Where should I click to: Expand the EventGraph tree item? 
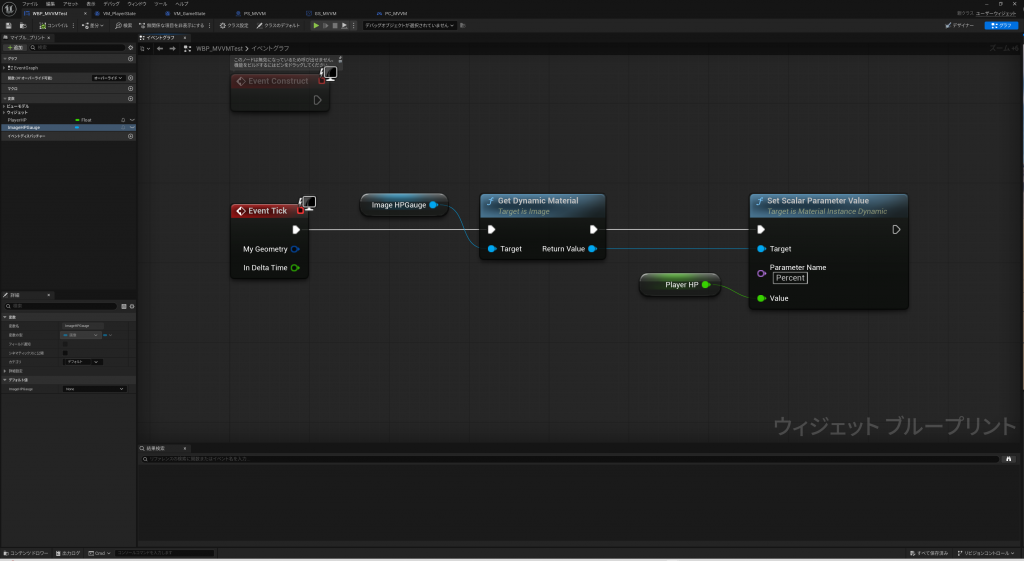(x=4, y=68)
